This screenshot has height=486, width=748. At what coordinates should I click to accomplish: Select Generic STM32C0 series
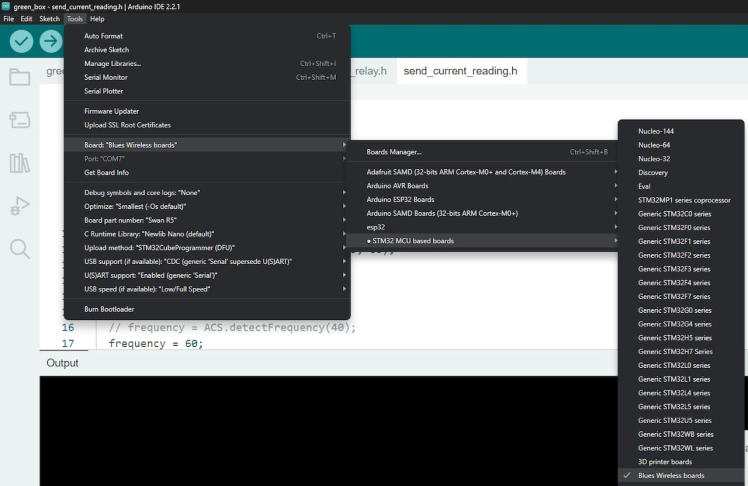coord(681,214)
